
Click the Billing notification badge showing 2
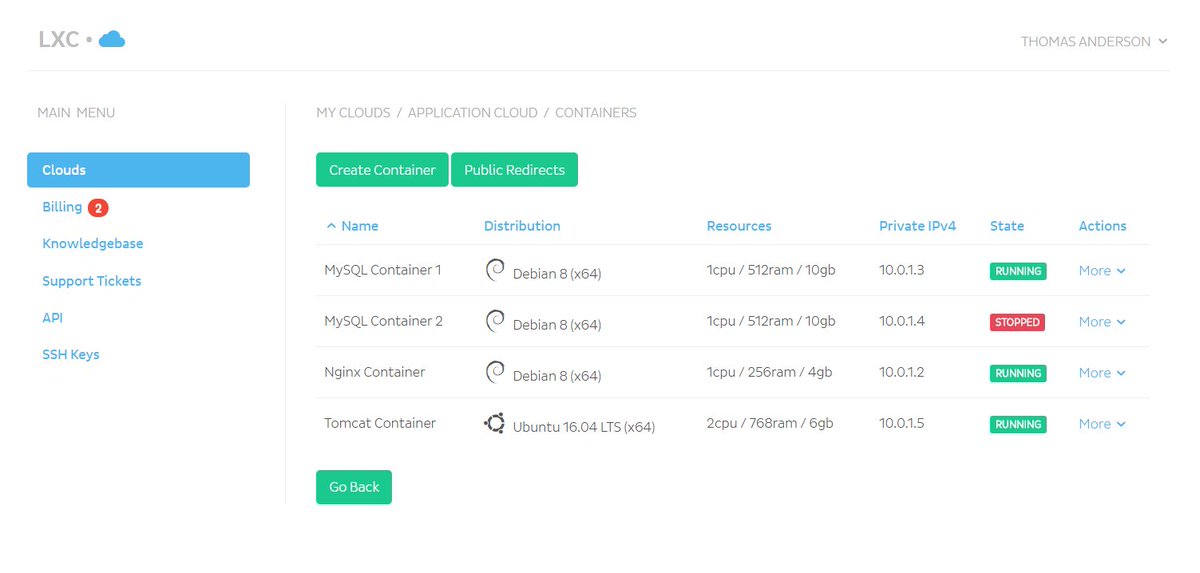tap(98, 208)
